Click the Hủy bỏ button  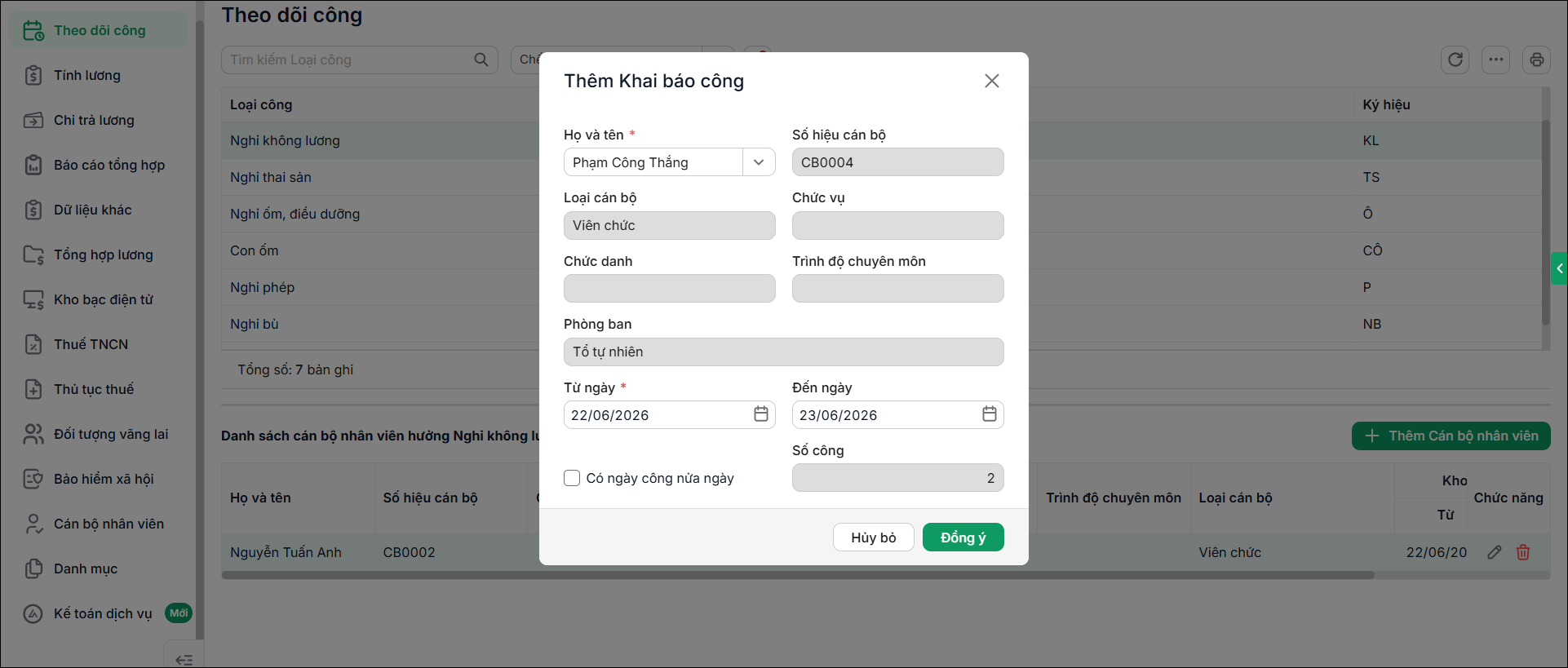(x=874, y=537)
